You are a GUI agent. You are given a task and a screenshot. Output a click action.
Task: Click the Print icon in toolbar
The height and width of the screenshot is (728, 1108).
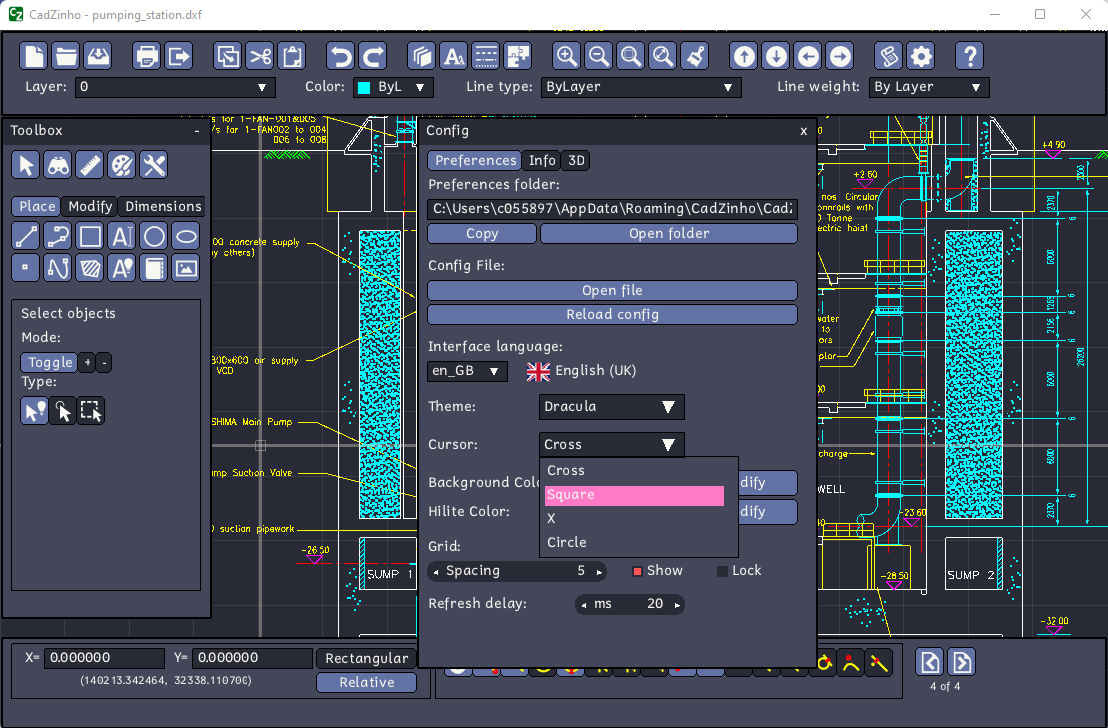(147, 56)
